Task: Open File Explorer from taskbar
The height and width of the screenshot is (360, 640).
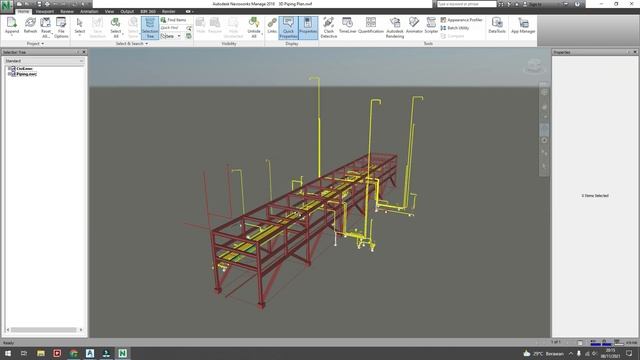Action: [x=40, y=353]
